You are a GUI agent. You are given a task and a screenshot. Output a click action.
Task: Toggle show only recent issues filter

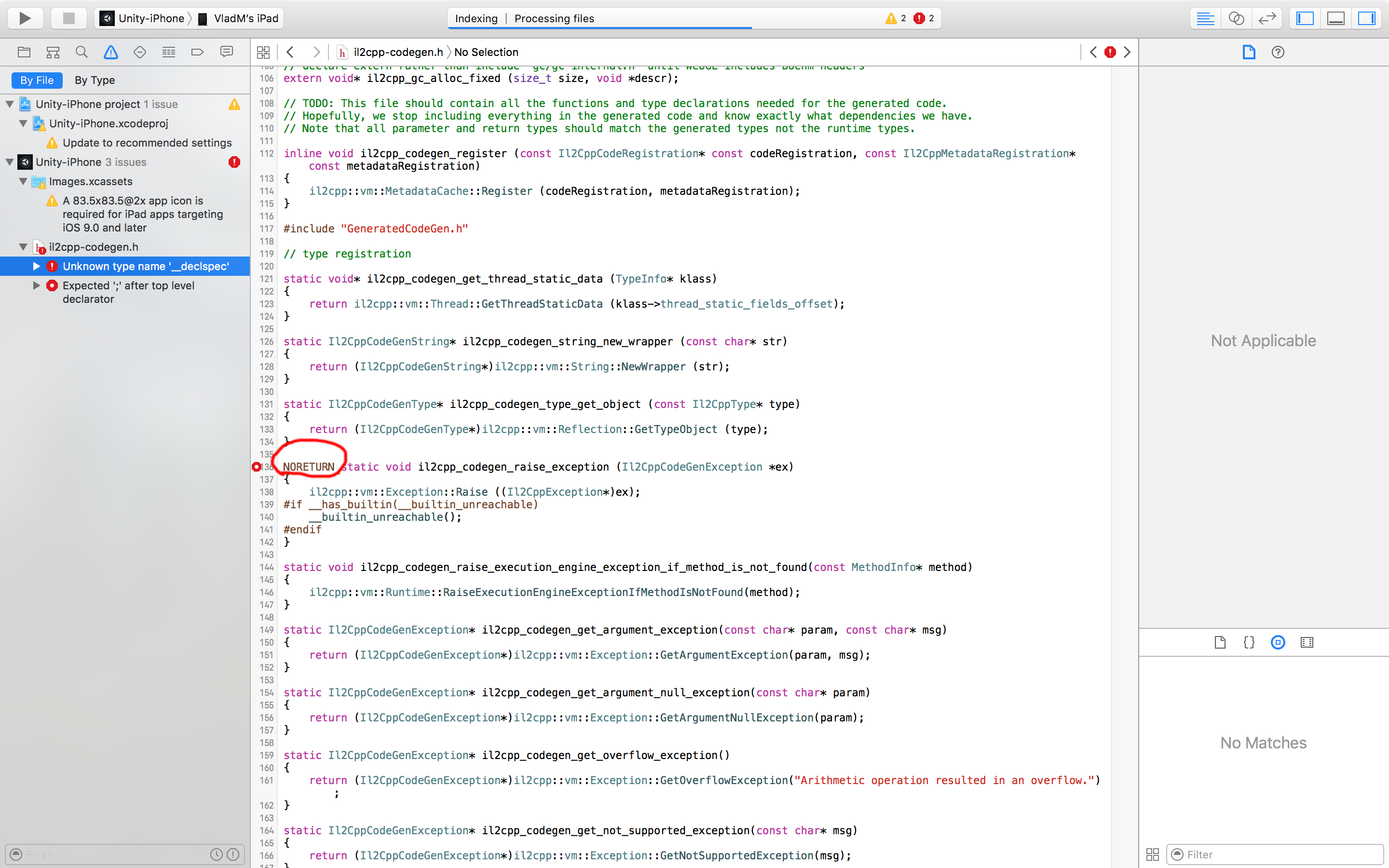217,854
